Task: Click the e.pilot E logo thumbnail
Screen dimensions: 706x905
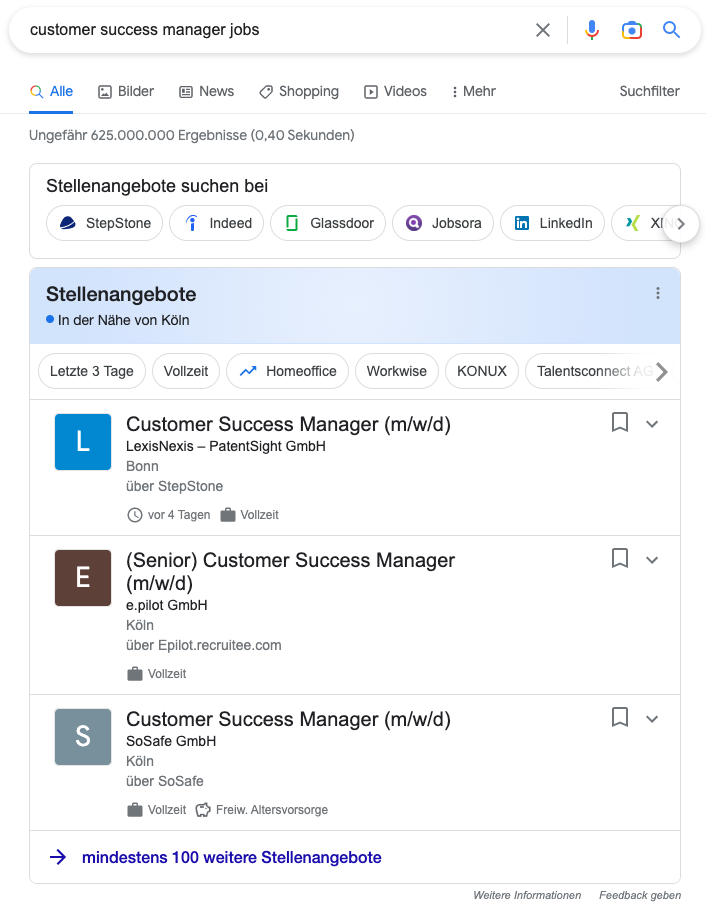Action: (x=83, y=578)
